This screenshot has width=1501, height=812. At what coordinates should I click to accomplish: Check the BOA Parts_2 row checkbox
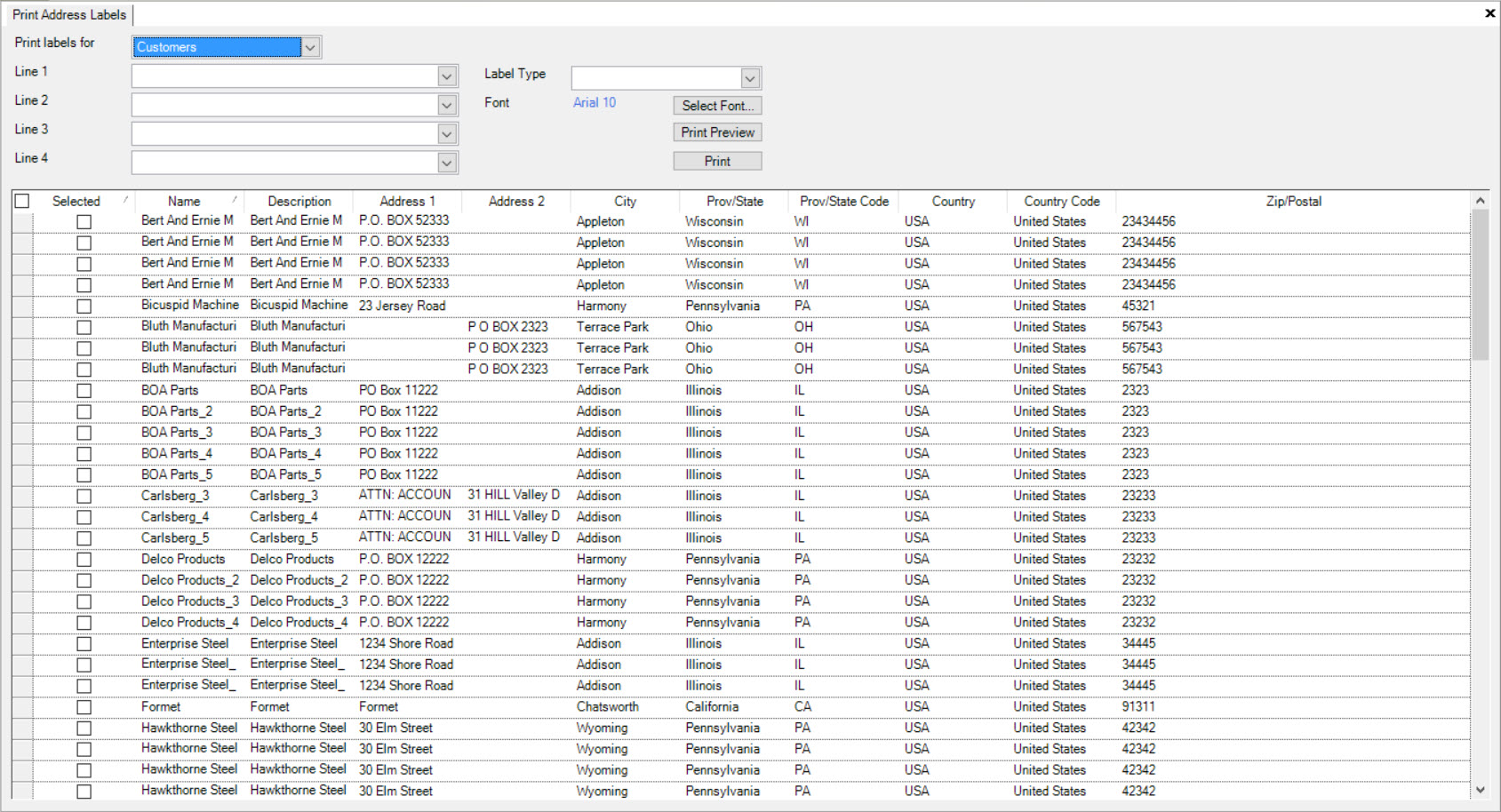[84, 411]
